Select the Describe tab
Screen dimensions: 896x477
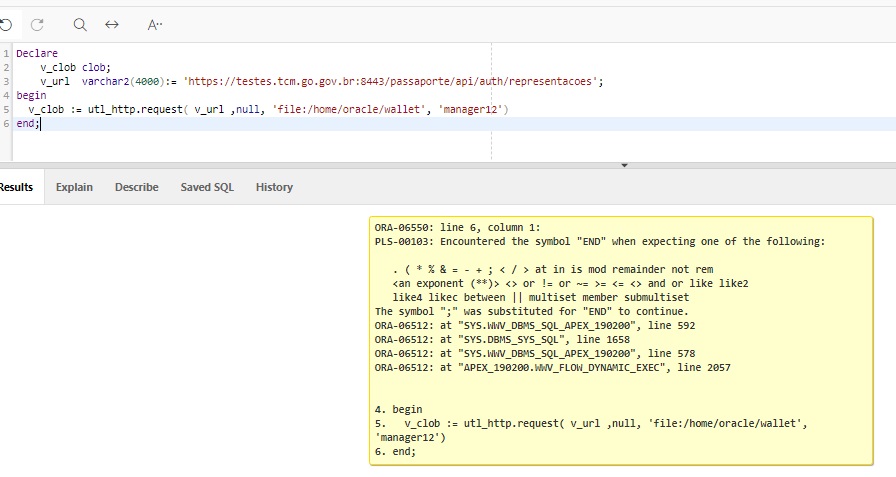pos(136,187)
